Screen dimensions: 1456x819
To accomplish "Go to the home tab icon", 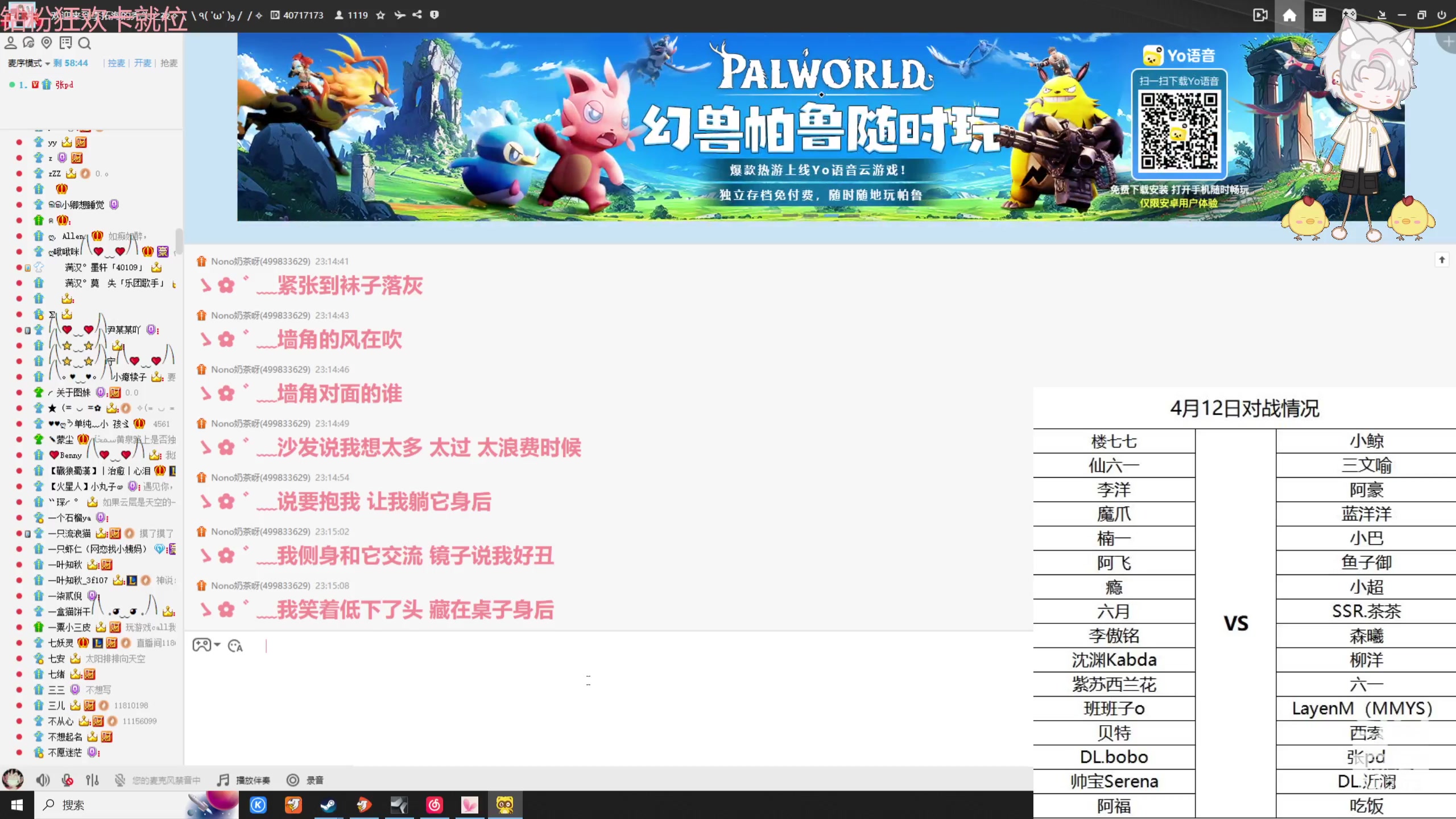I will 1289,15.
